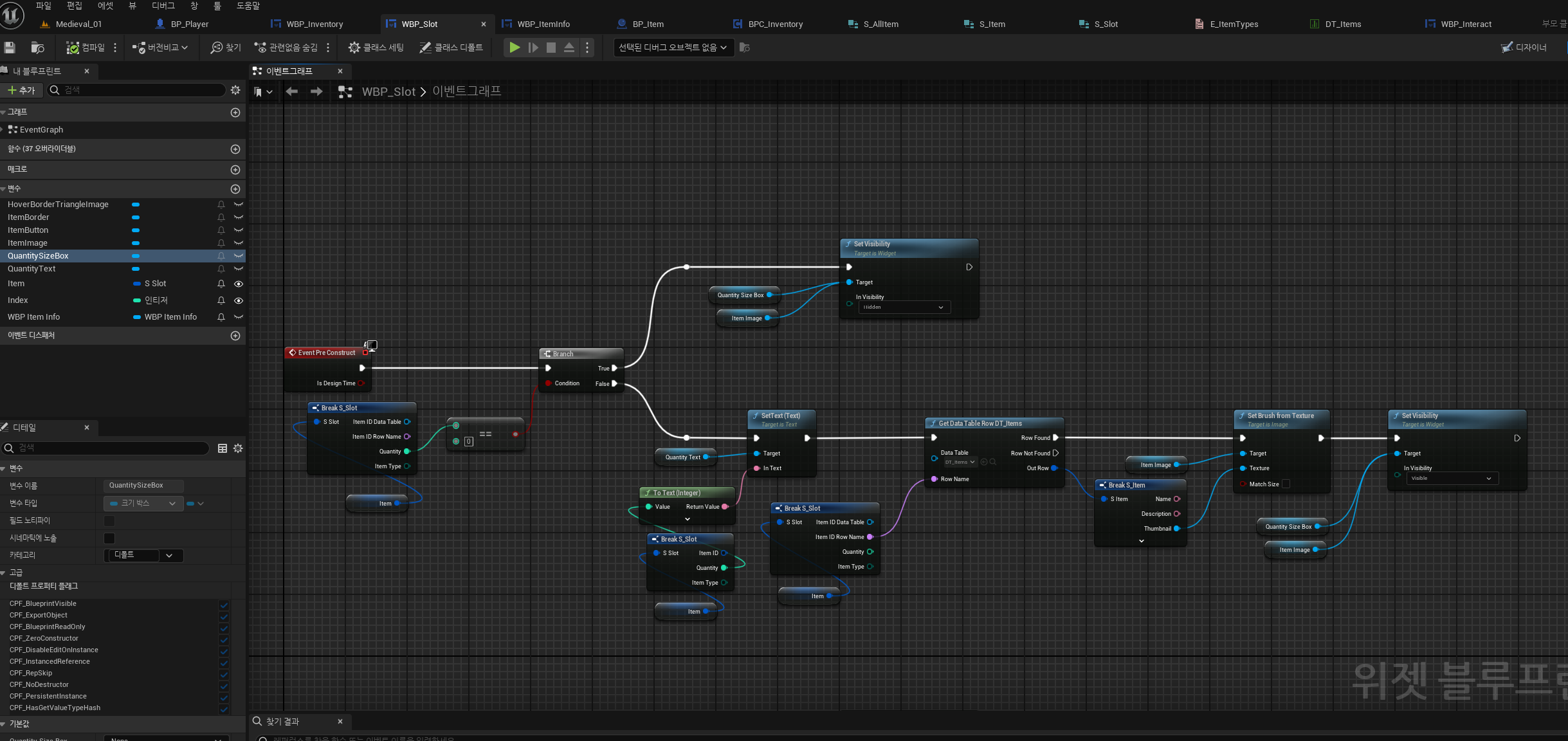Viewport: 1568px width, 741px height.
Task: Click the Add (추가) button
Action: (x=21, y=90)
